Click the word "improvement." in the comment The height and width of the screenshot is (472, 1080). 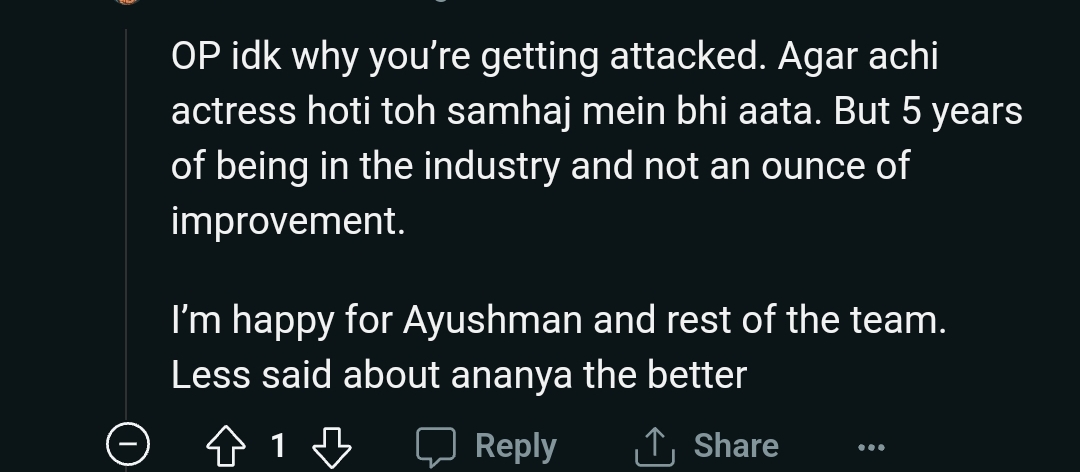pos(288,220)
